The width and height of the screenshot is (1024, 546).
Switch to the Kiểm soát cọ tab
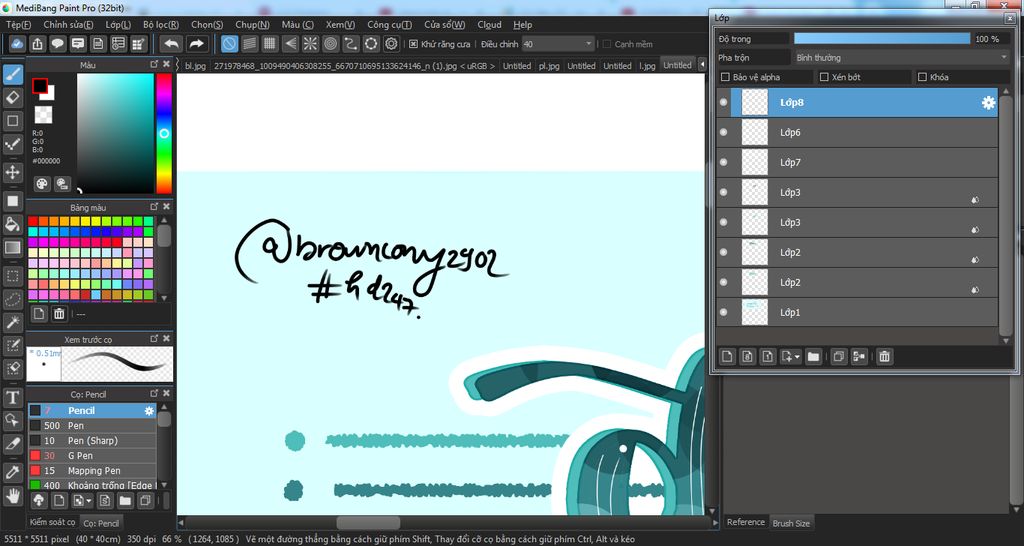(x=53, y=522)
